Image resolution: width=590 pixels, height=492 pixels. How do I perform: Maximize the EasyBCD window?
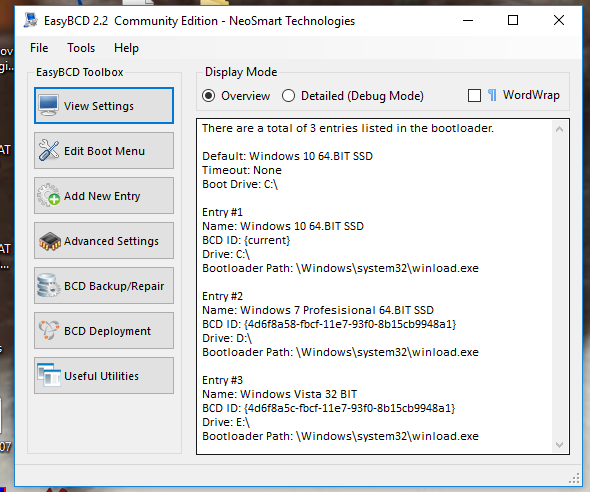(x=513, y=20)
